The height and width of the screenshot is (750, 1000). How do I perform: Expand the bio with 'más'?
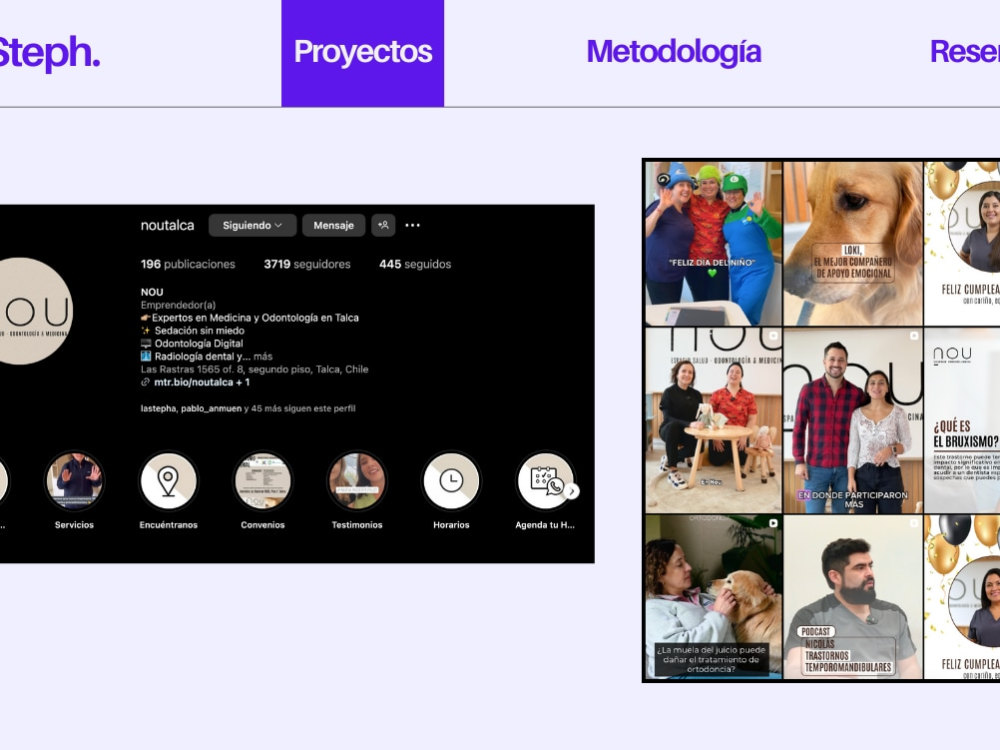[263, 357]
